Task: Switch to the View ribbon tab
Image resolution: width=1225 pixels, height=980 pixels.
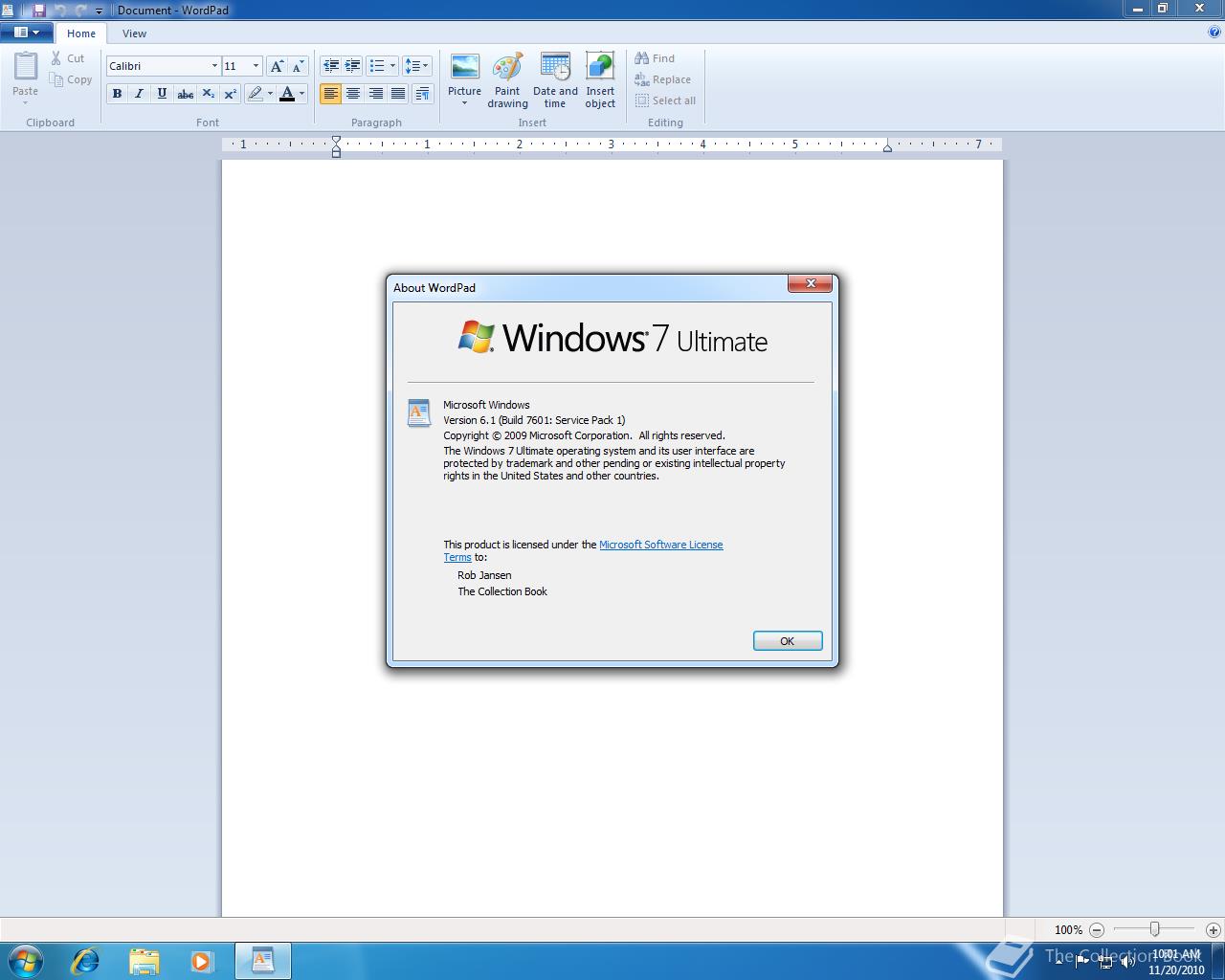Action: (x=134, y=33)
